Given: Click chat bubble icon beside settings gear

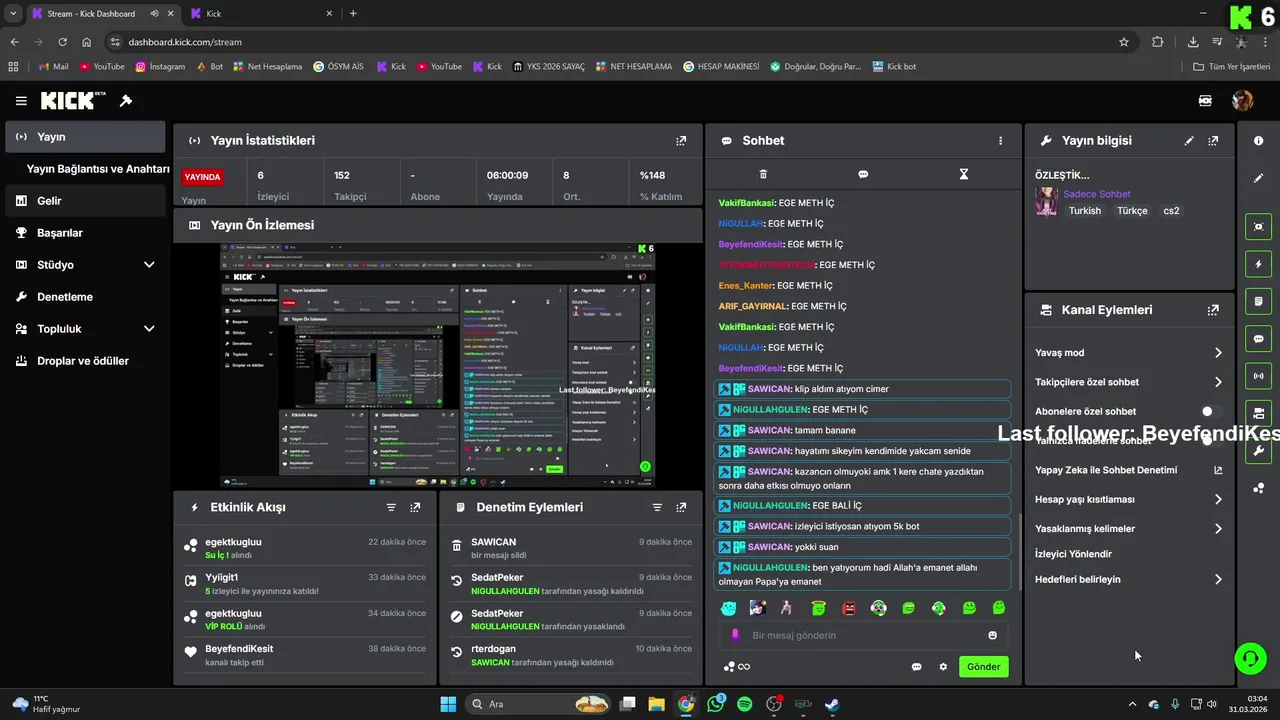Looking at the screenshot, I should (x=916, y=667).
